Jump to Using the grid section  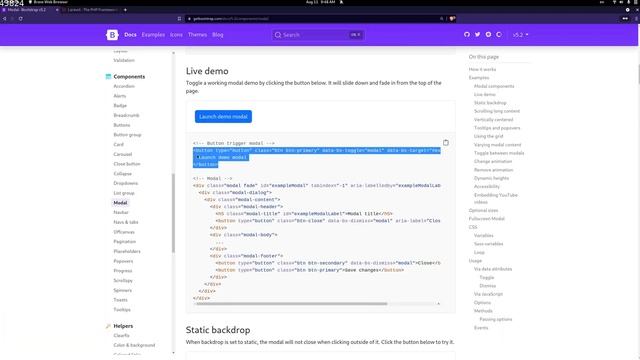[x=488, y=136]
